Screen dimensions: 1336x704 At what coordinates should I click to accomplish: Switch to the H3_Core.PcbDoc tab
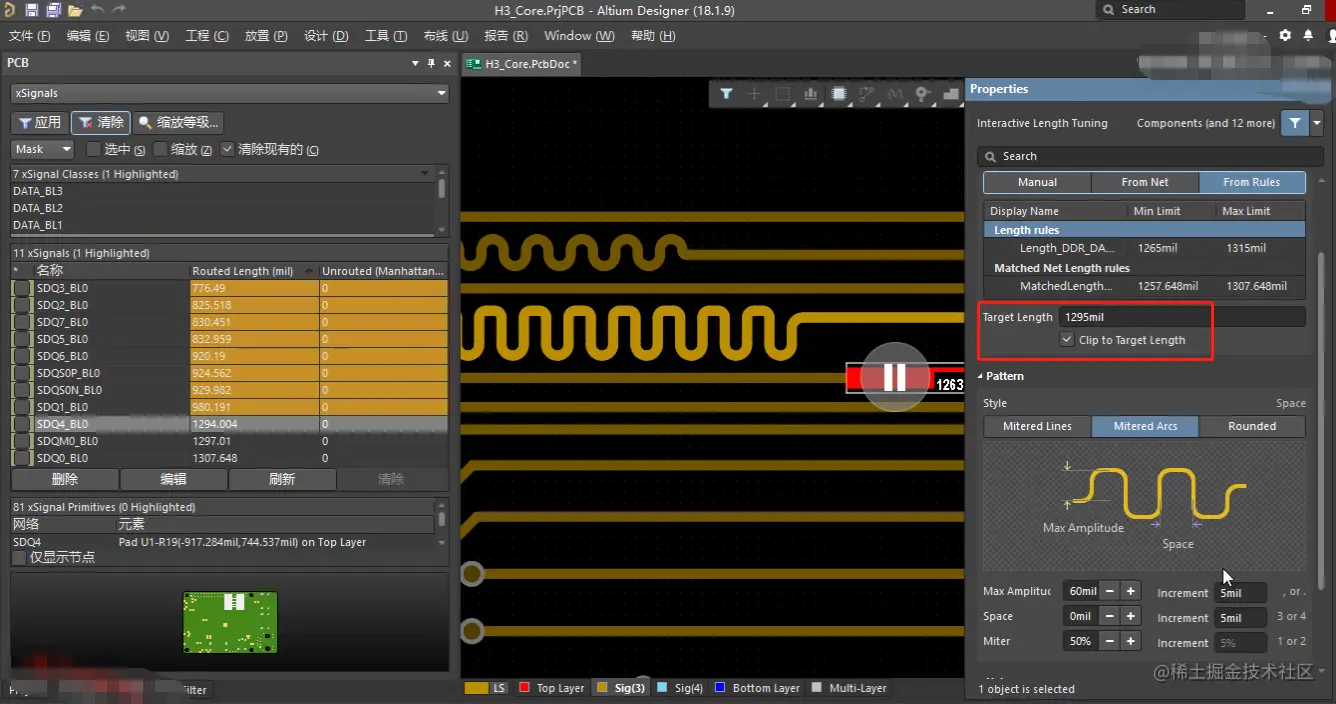click(x=522, y=64)
